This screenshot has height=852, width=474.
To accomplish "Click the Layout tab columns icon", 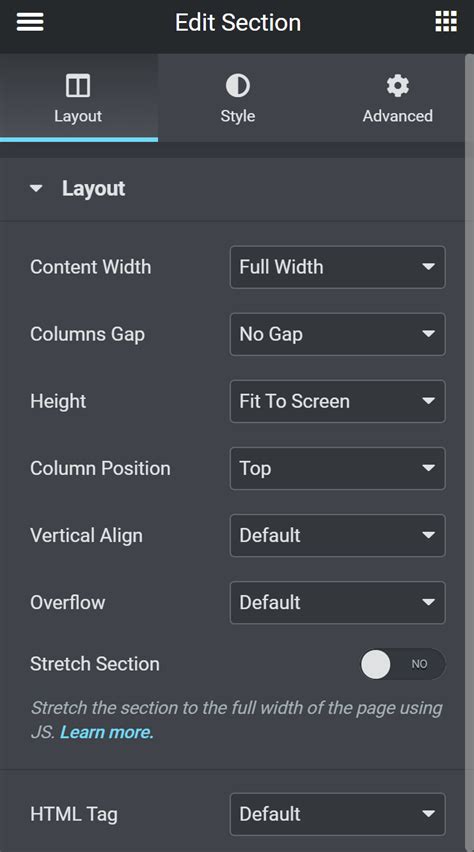I will pos(78,86).
